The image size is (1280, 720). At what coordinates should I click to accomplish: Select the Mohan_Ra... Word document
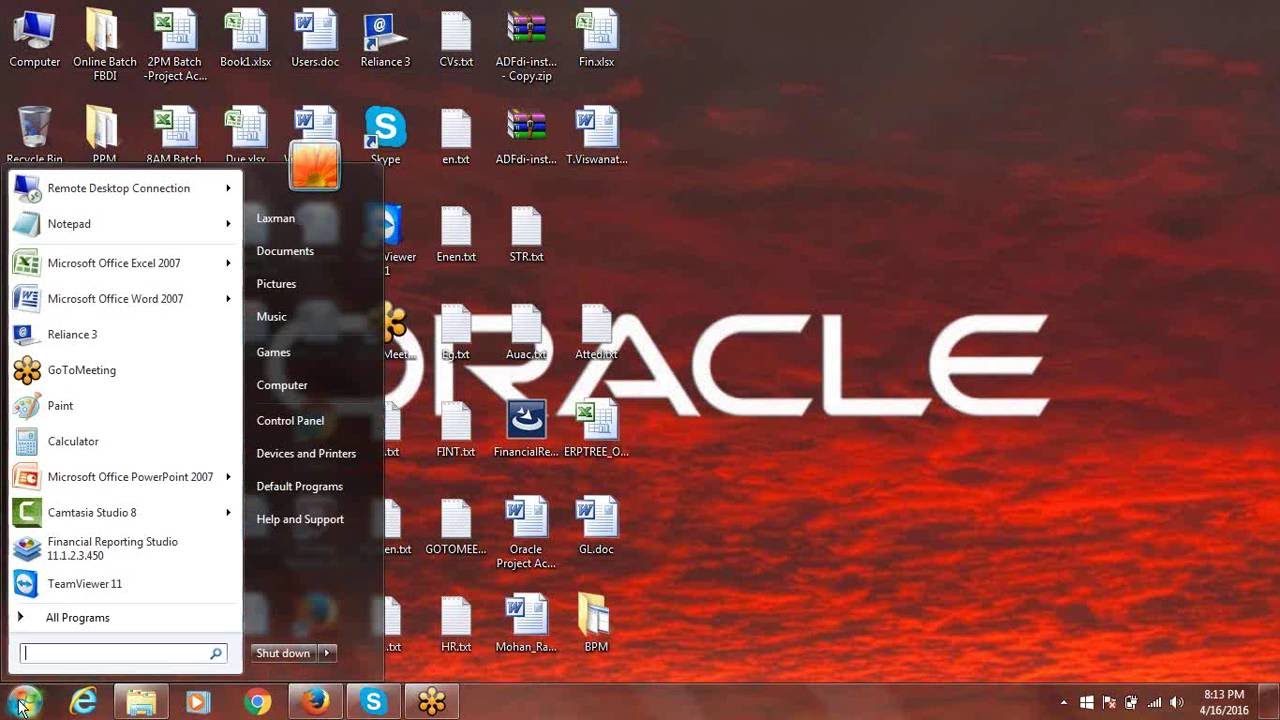pyautogui.click(x=526, y=624)
